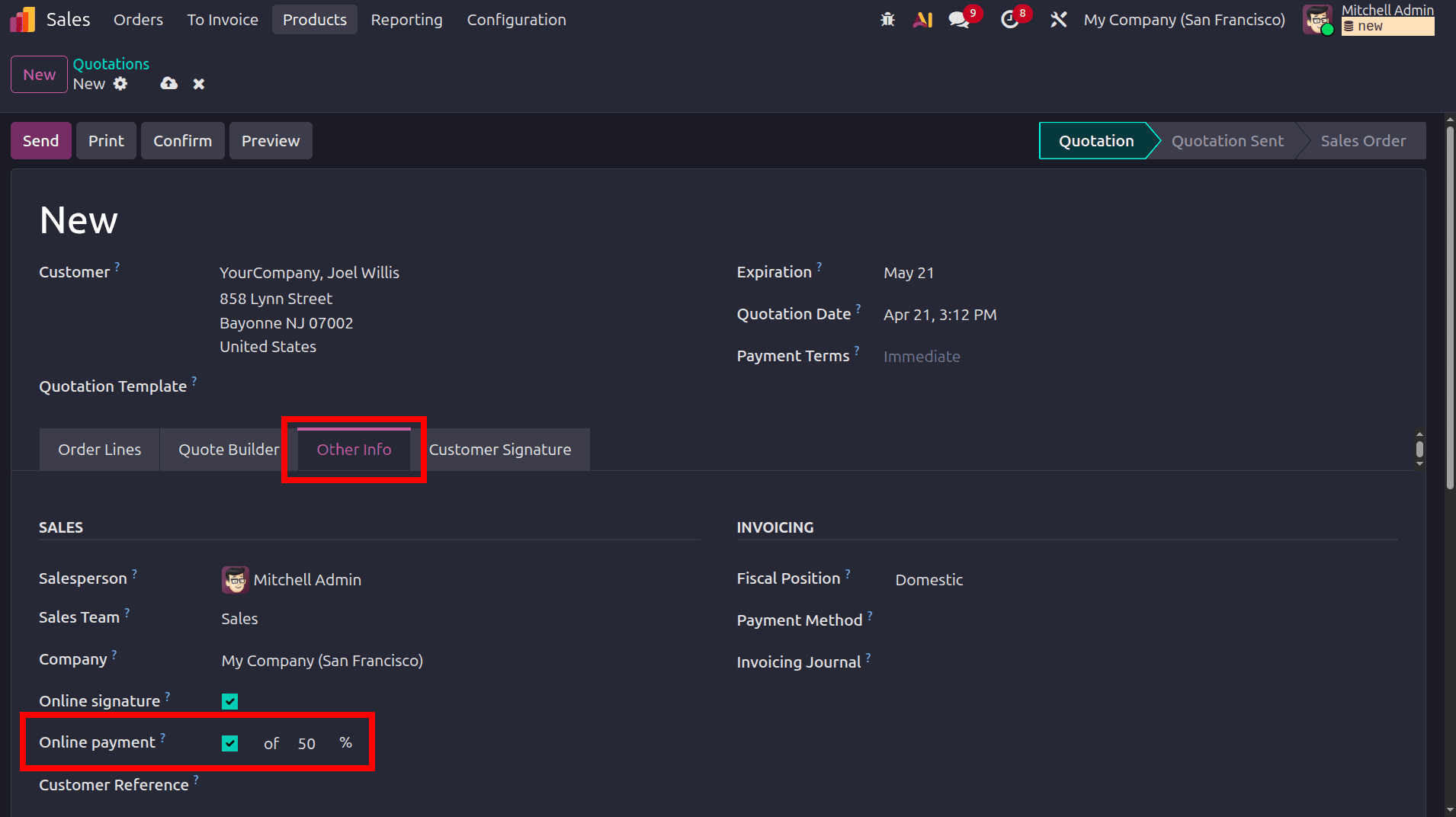The width and height of the screenshot is (1456, 817).
Task: Click the developer tools wrench icon
Action: 1059,19
